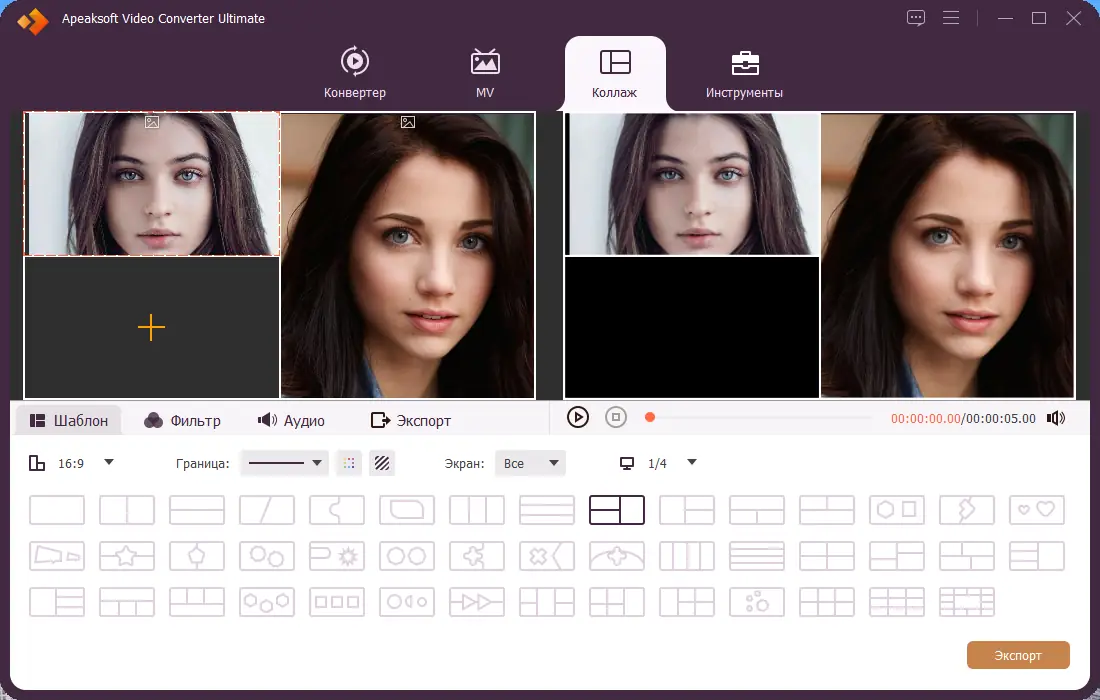This screenshot has width=1100, height=700.
Task: Open the Коллаж tab
Action: 615,74
